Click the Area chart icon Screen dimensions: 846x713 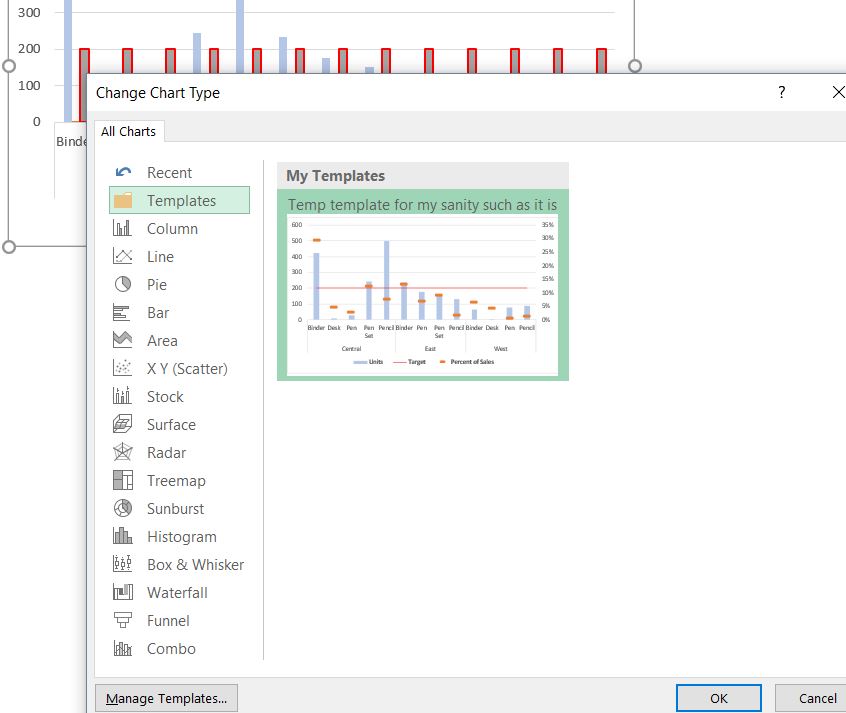coord(122,339)
